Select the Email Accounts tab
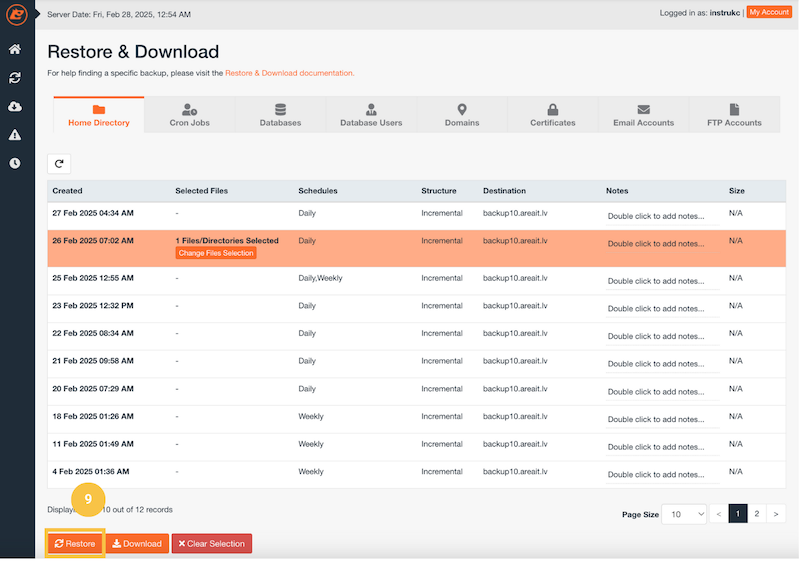This screenshot has width=800, height=562. (643, 114)
